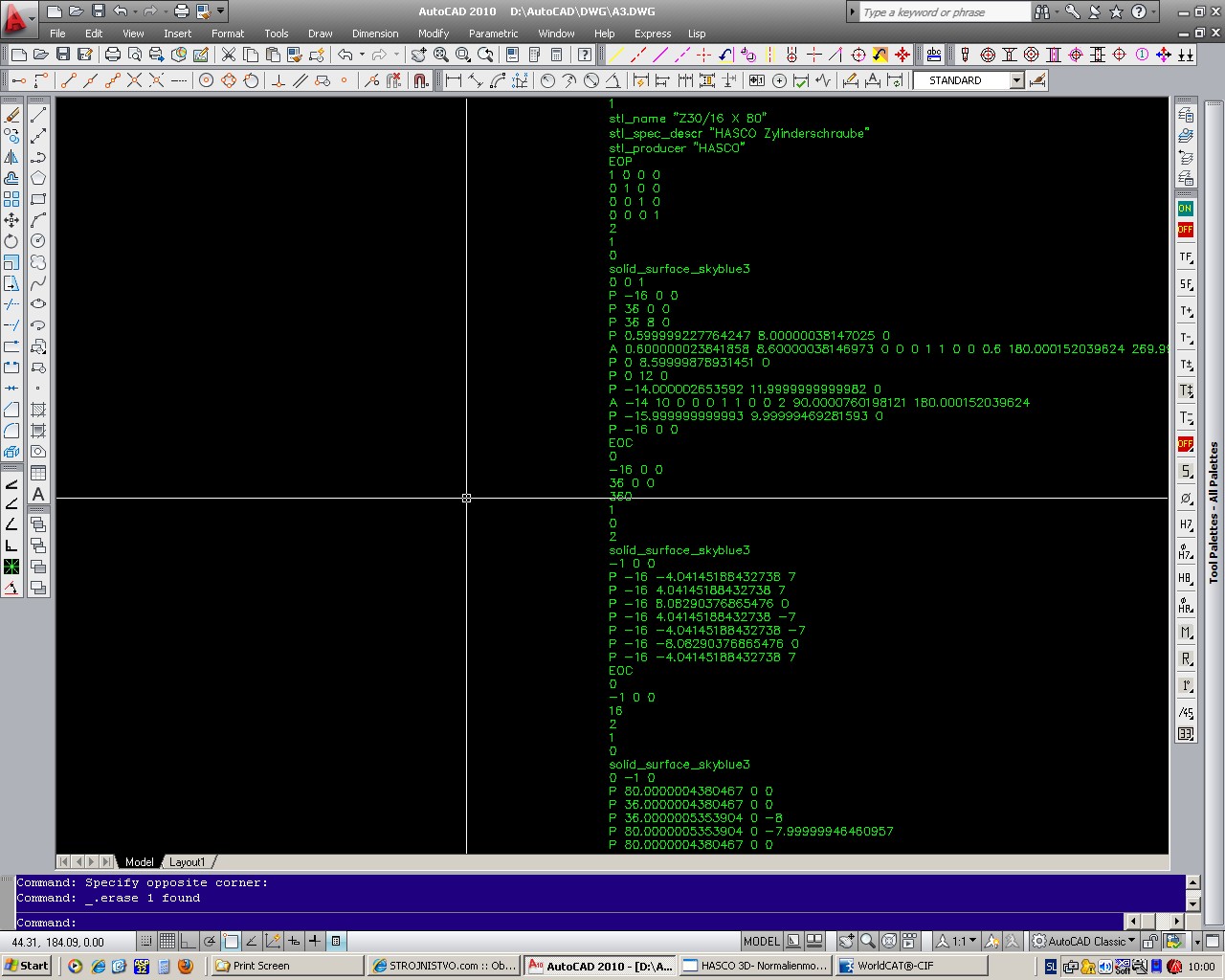Select the Multiline Text tool

(38, 494)
